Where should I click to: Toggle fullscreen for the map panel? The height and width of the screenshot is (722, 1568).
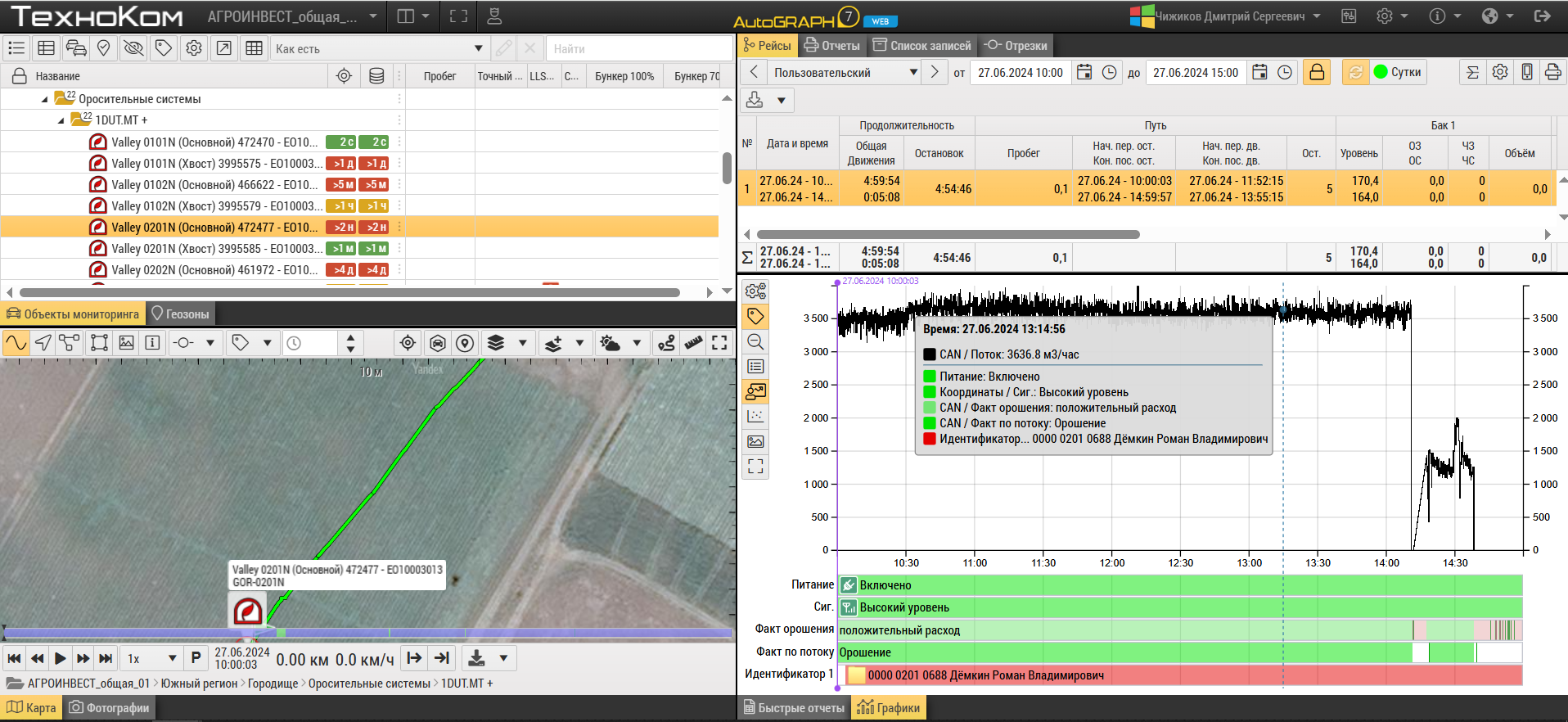[x=720, y=343]
